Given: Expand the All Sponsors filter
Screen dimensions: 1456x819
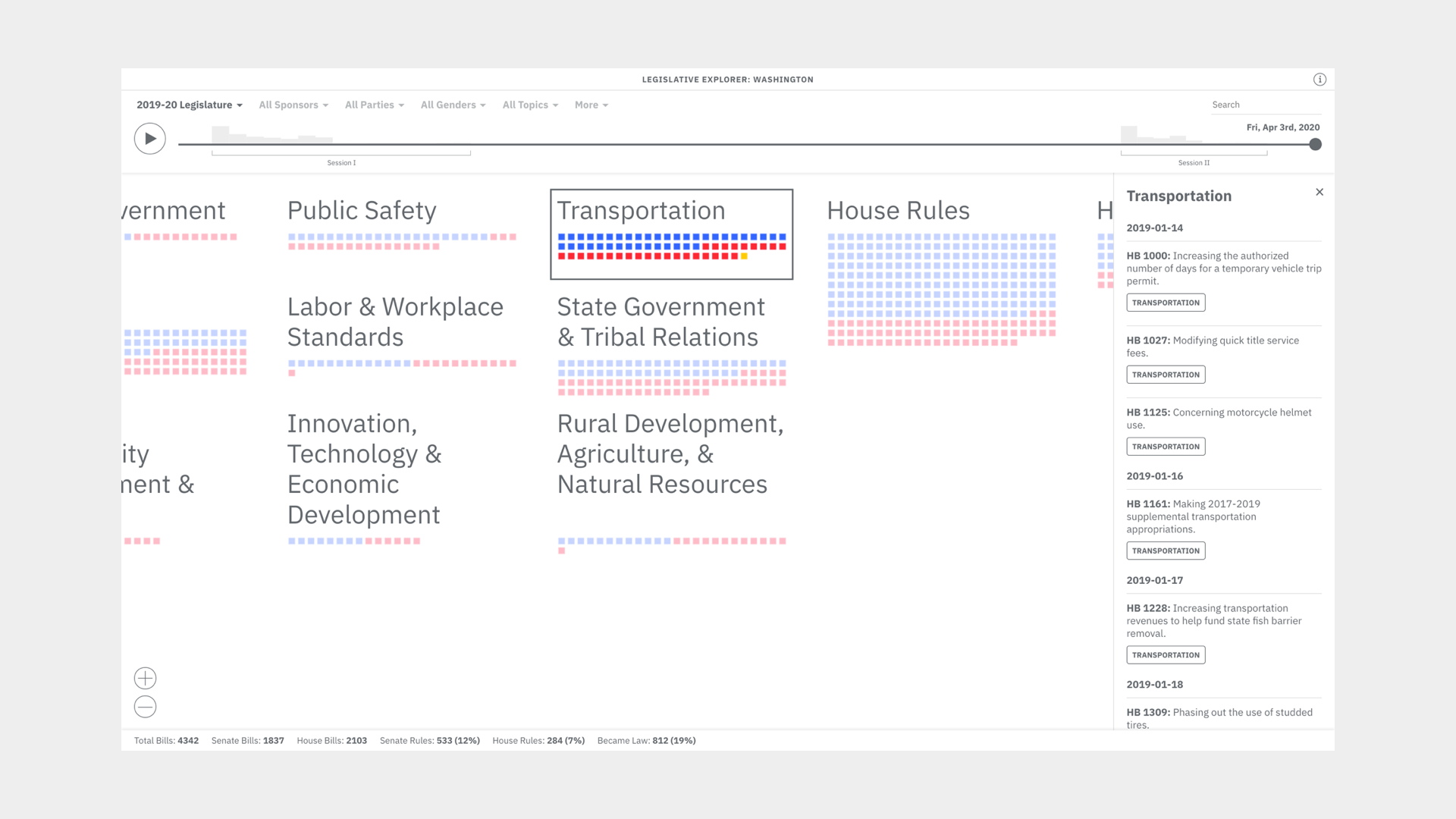Looking at the screenshot, I should pyautogui.click(x=293, y=105).
